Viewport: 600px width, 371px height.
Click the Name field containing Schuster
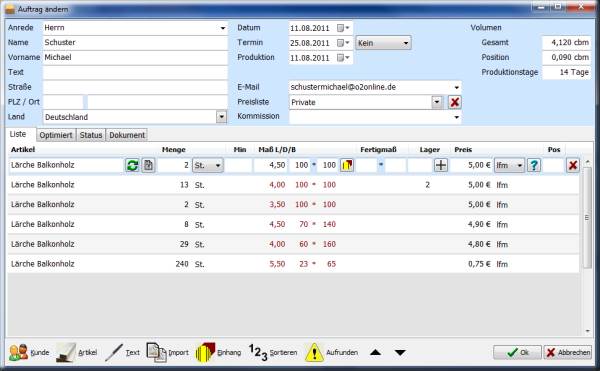(135, 43)
